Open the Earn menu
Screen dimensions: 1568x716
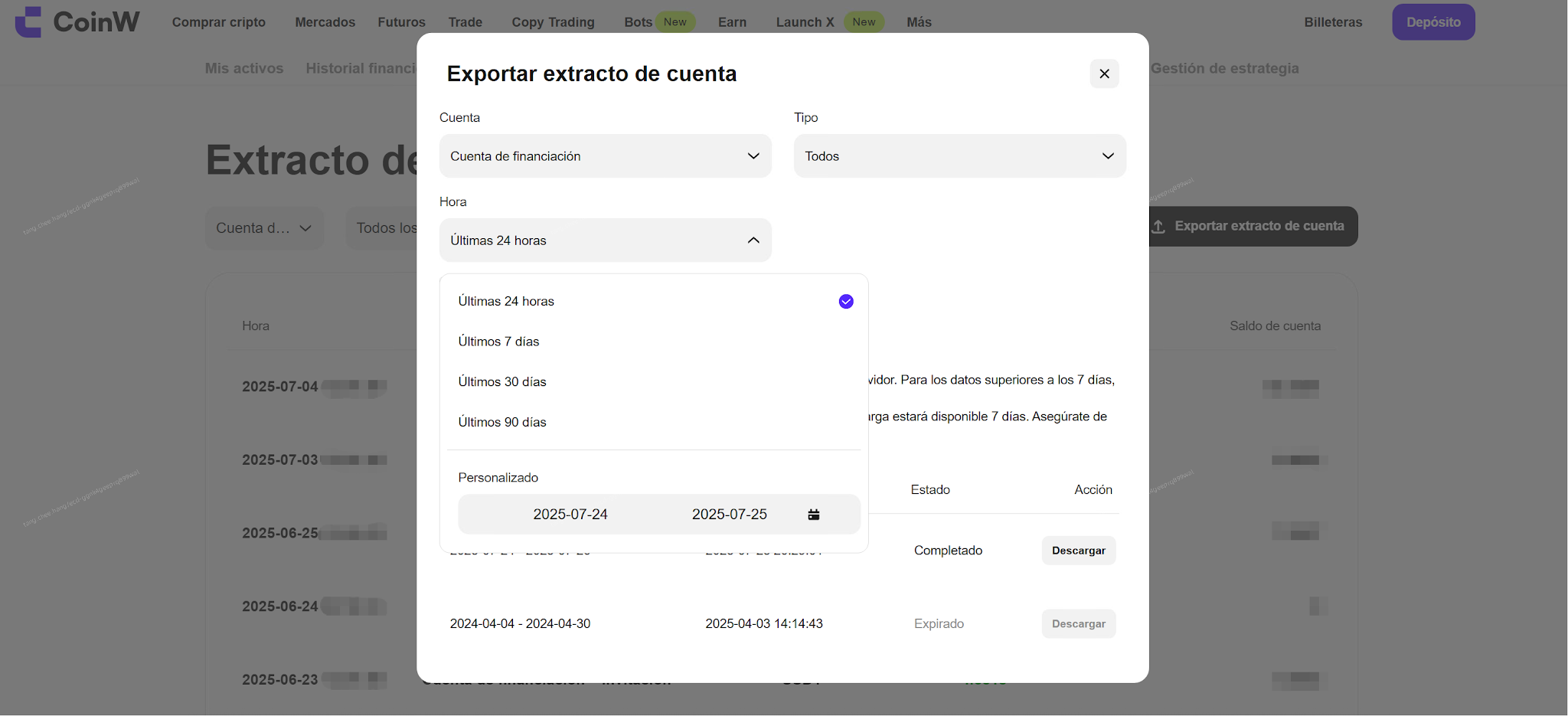[732, 22]
